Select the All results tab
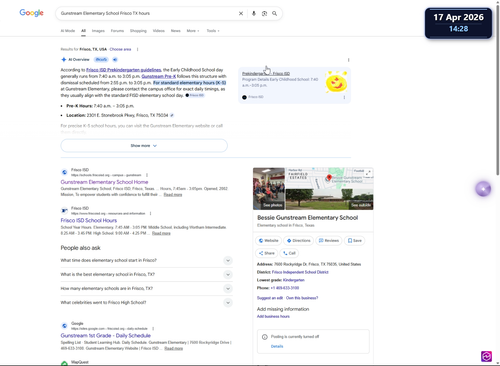This screenshot has height=366, width=500. tap(83, 31)
